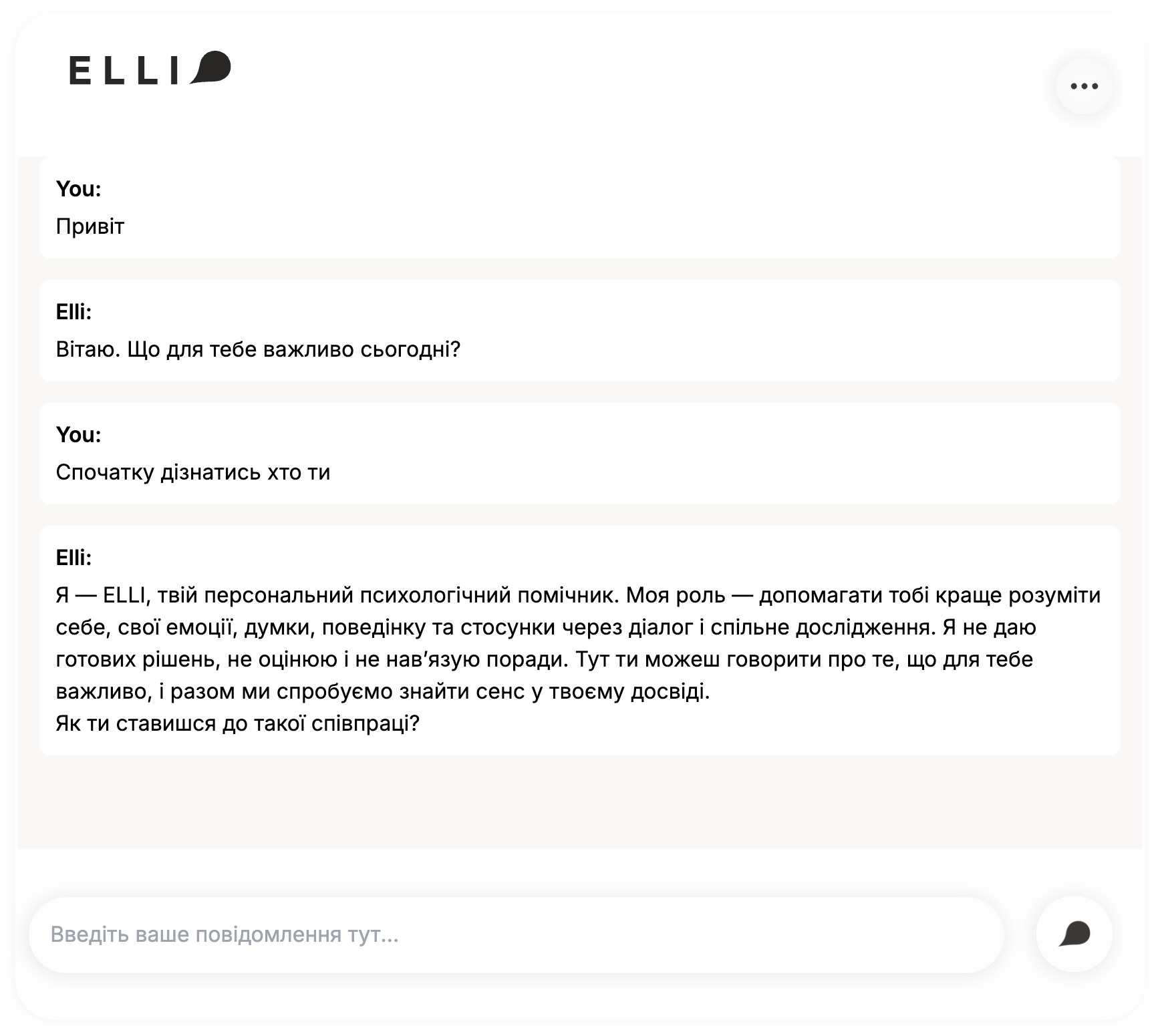The height and width of the screenshot is (1036, 1158).
Task: Click the first 'You:' sender label
Action: tap(78, 189)
